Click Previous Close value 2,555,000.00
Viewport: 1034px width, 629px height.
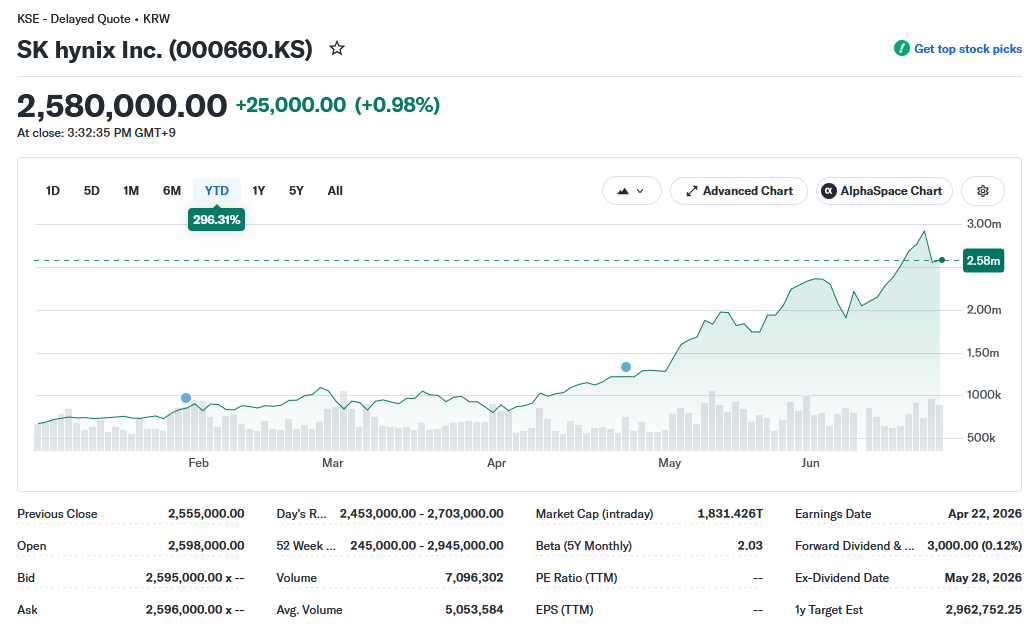[206, 514]
